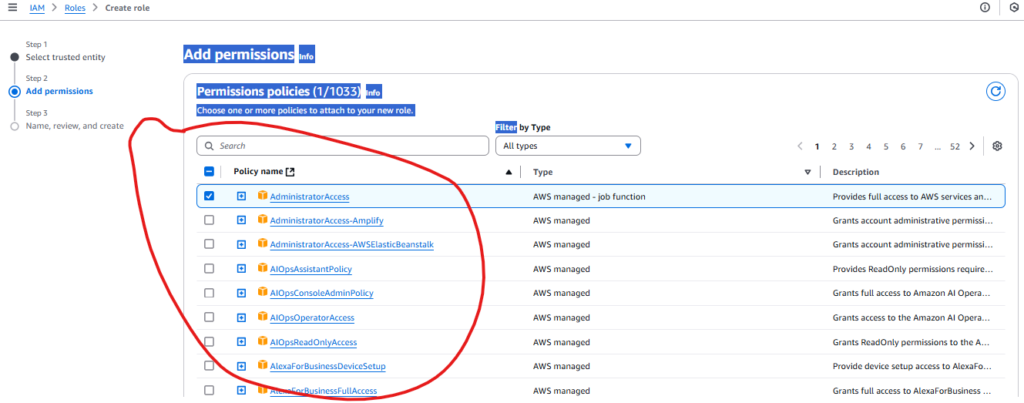This screenshot has height=403, width=1024.
Task: Check the AIOpsOperatorAccess checkbox
Action: click(x=209, y=317)
